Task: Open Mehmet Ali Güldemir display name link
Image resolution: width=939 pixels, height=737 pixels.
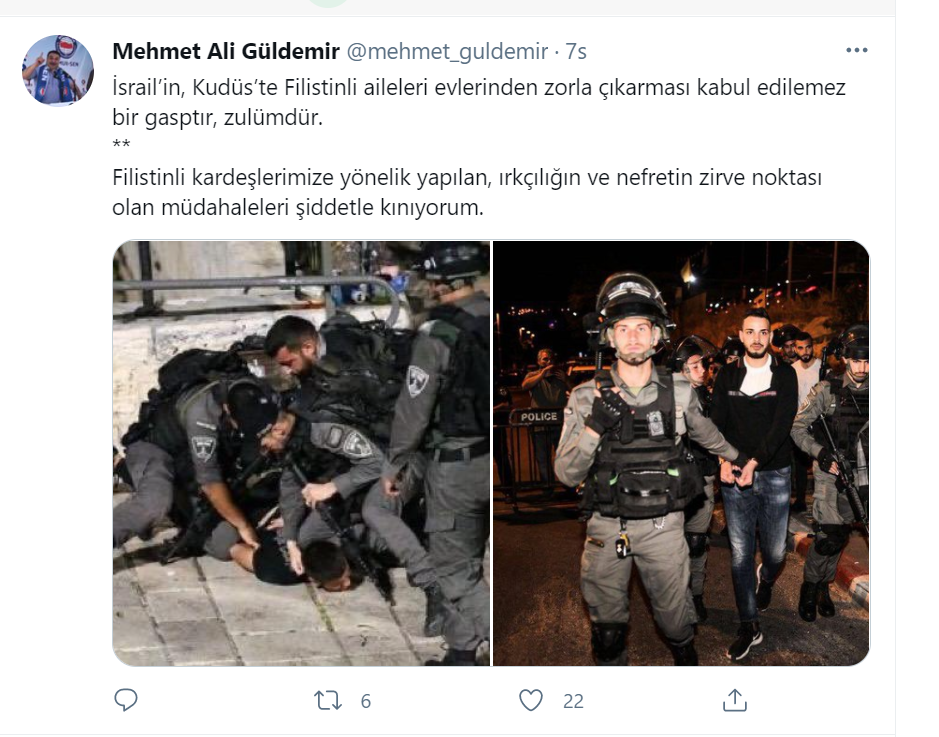Action: click(226, 51)
